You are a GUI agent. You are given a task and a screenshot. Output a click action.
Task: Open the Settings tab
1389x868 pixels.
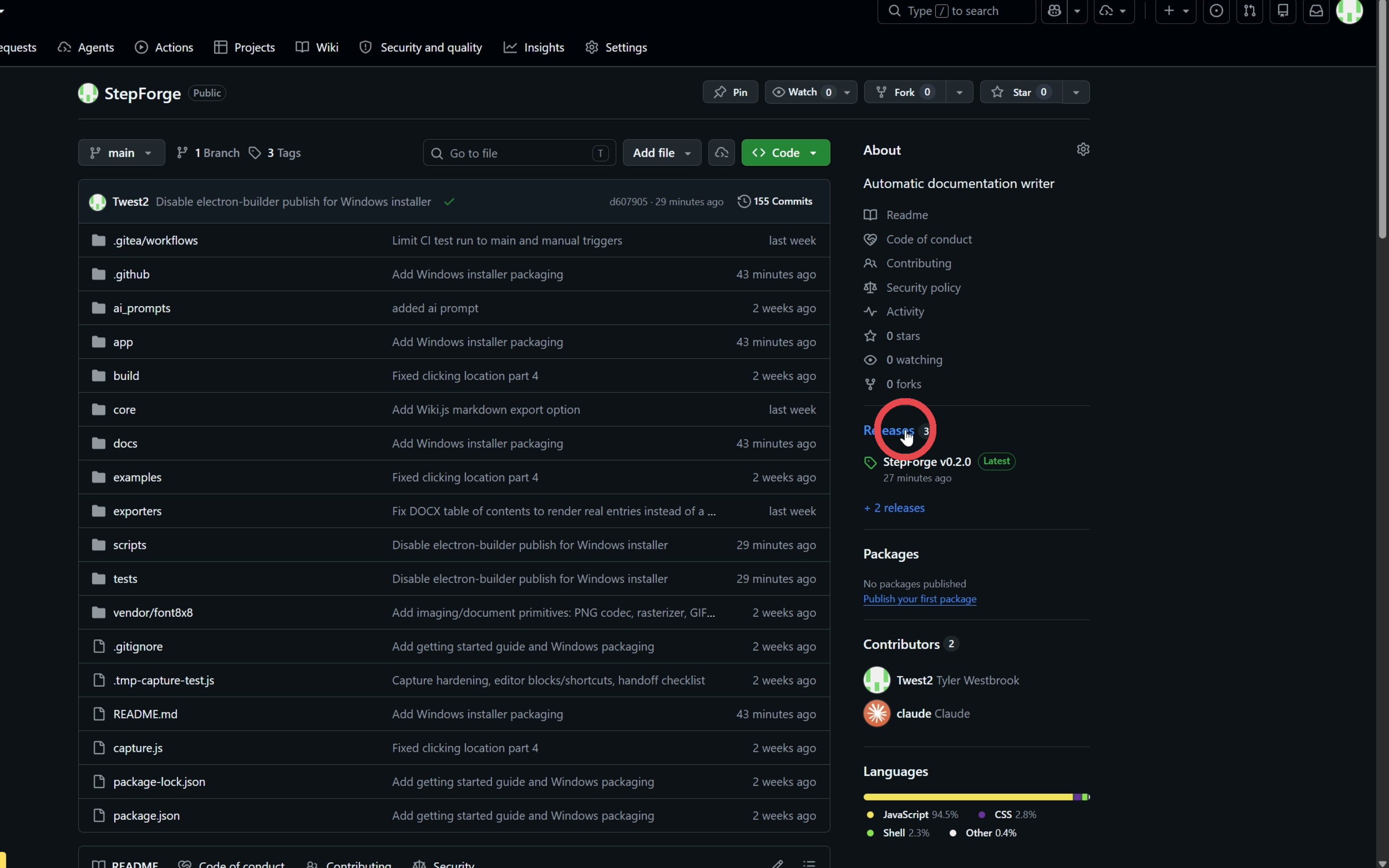pos(616,48)
